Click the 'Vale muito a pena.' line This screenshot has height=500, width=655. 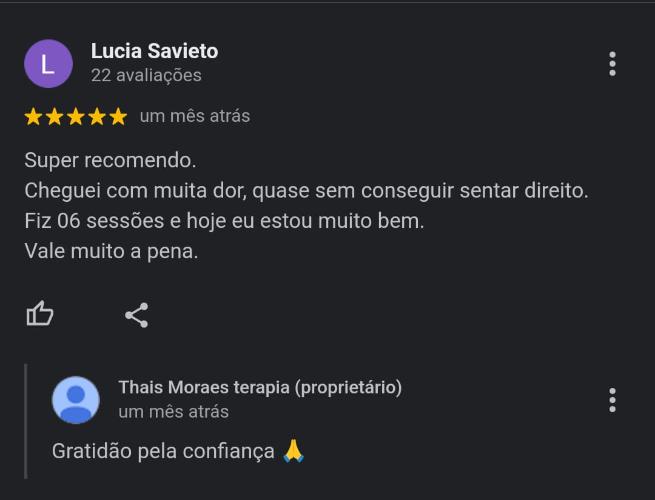point(111,251)
